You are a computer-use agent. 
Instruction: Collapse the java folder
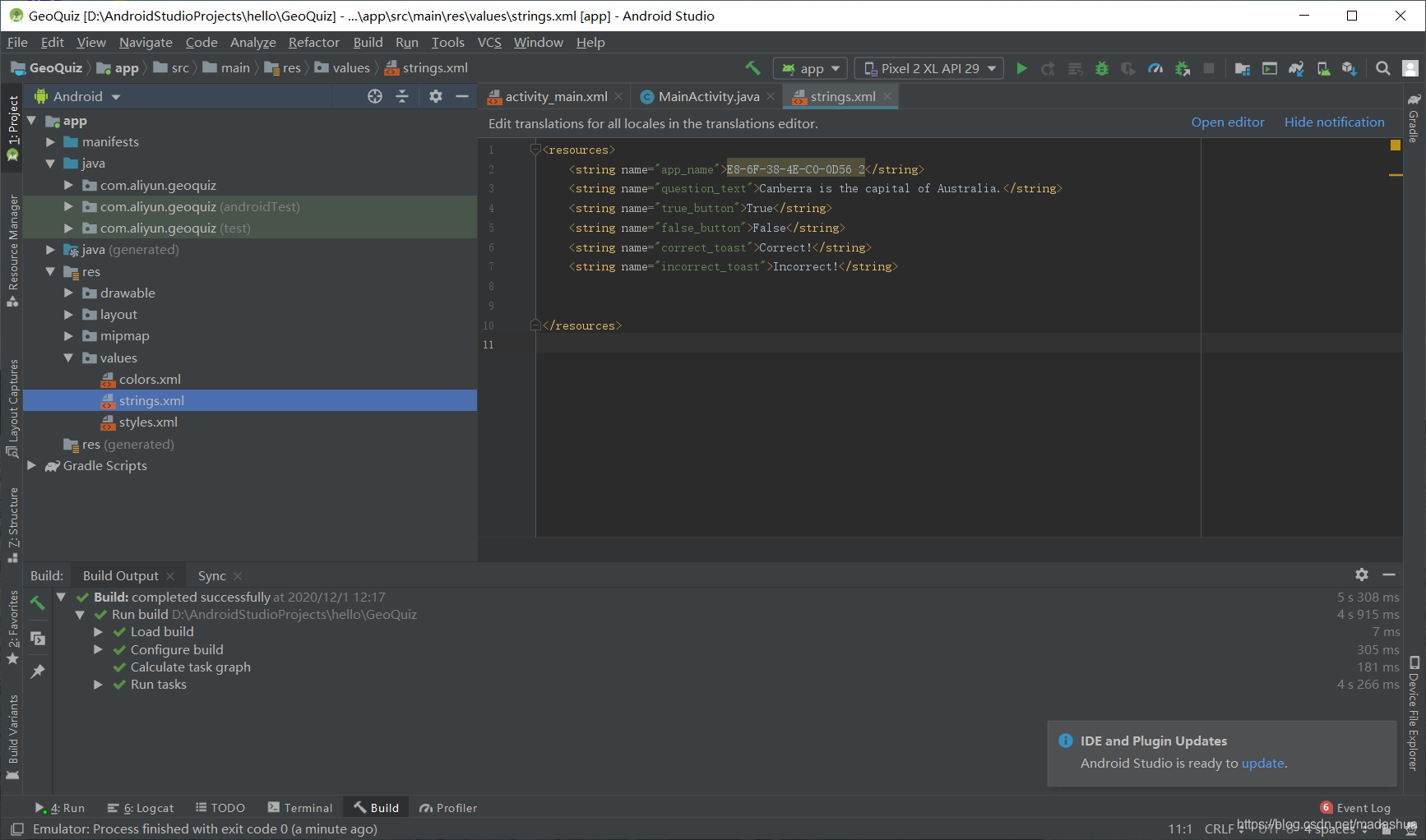coord(50,164)
